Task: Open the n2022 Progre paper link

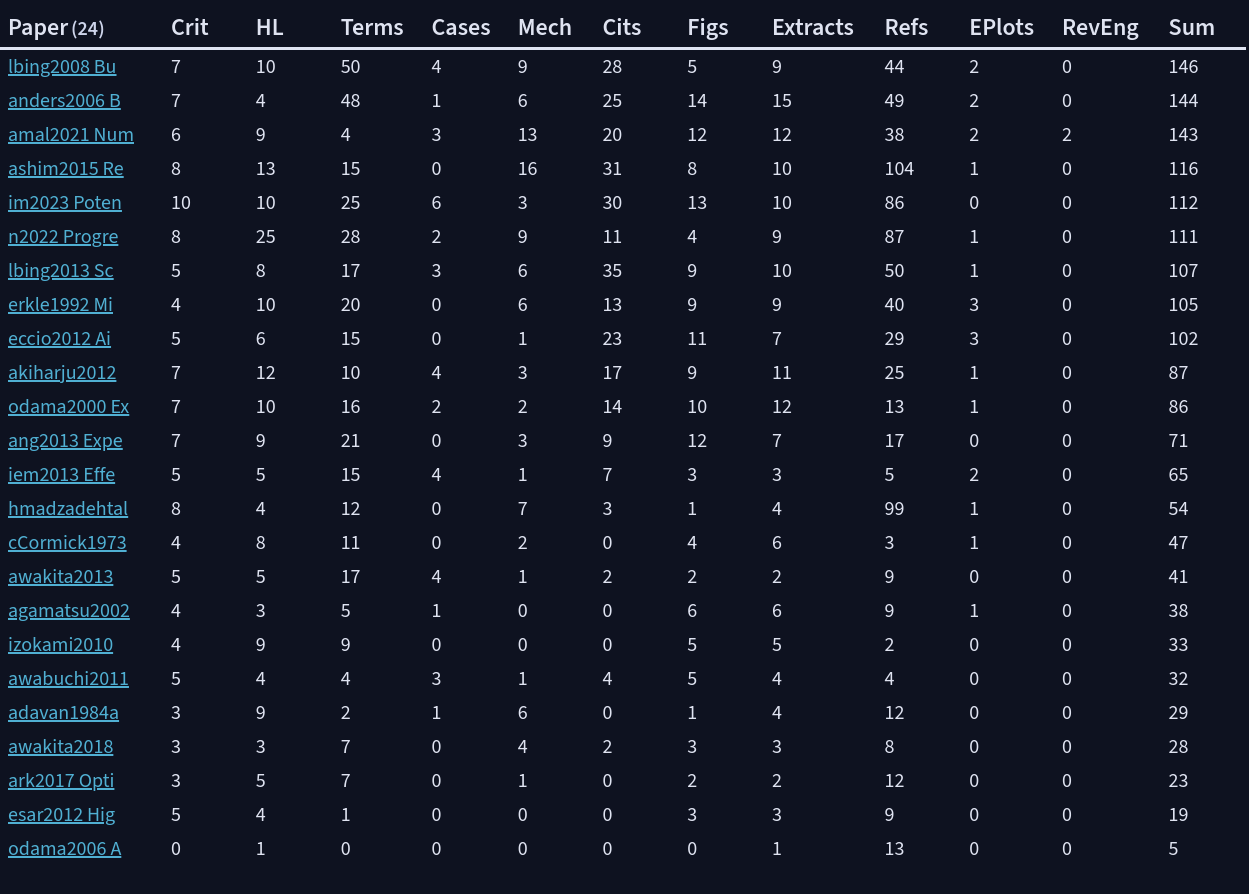Action: [x=63, y=237]
